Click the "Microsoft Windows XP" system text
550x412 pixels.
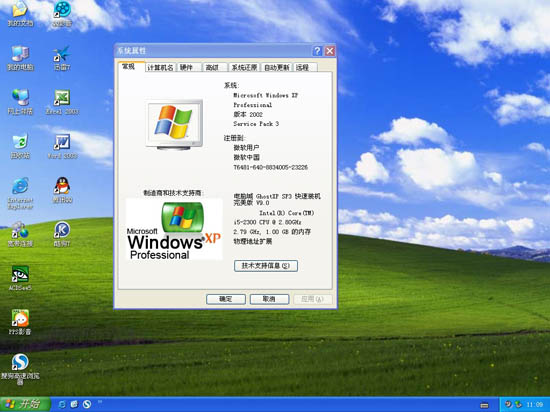[x=266, y=95]
